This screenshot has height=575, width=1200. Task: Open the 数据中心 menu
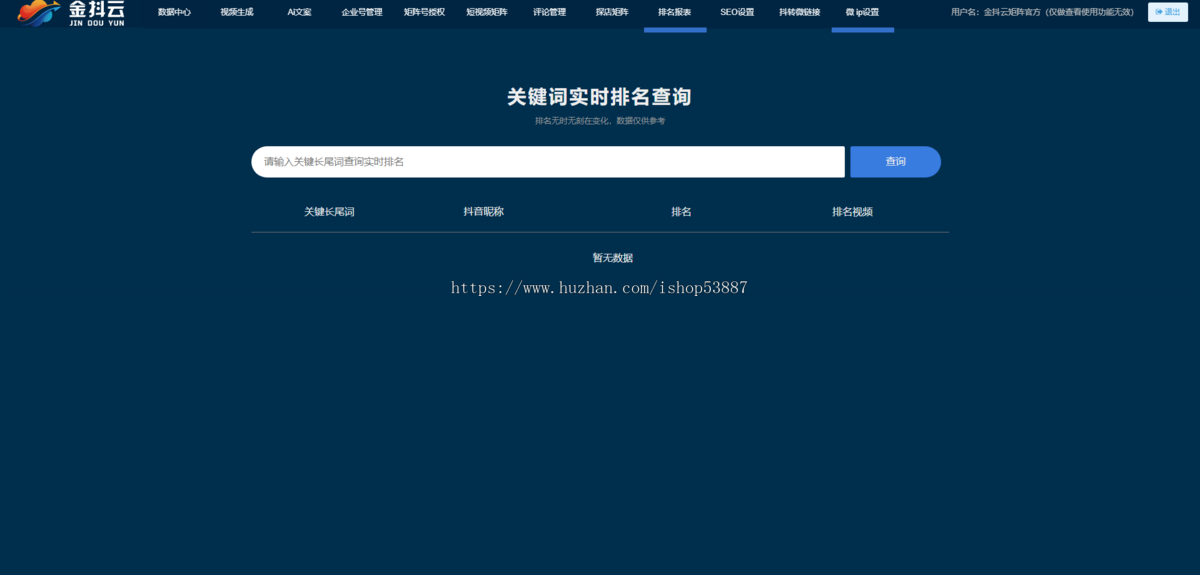tap(174, 12)
